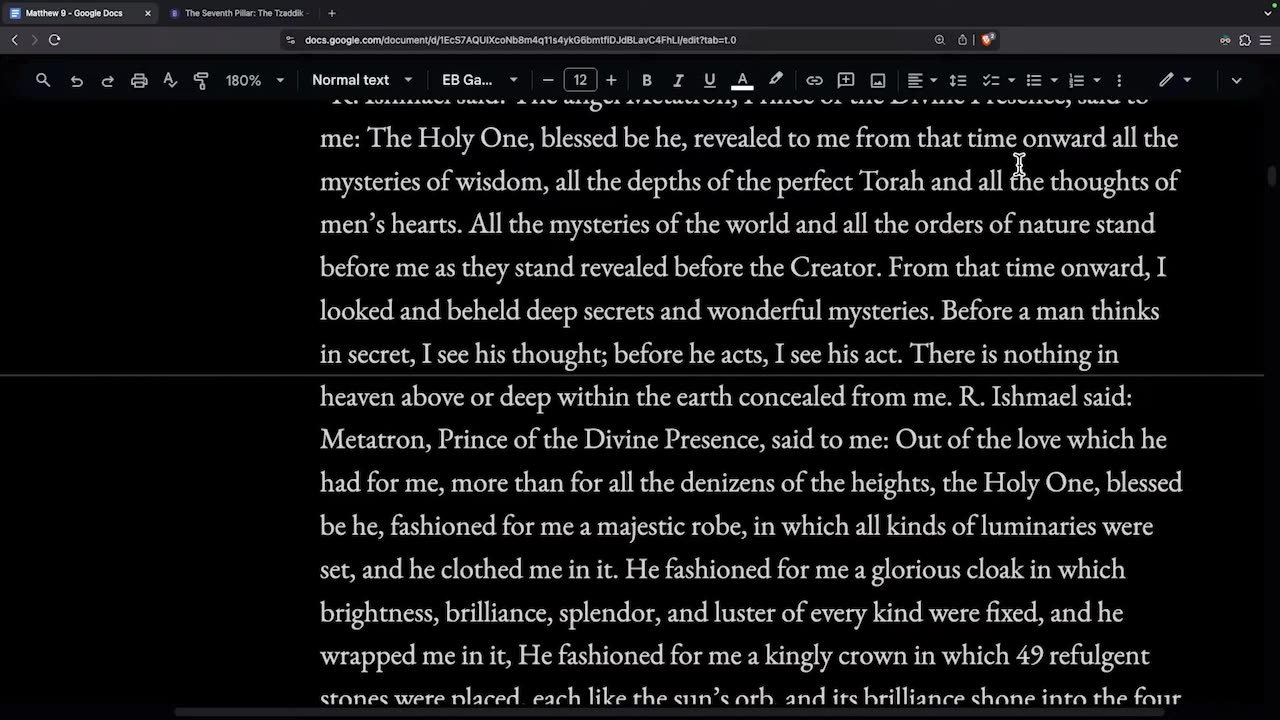Screen dimensions: 1280x720
Task: Click the word 'luminaries' in the text
Action: coord(1037,526)
